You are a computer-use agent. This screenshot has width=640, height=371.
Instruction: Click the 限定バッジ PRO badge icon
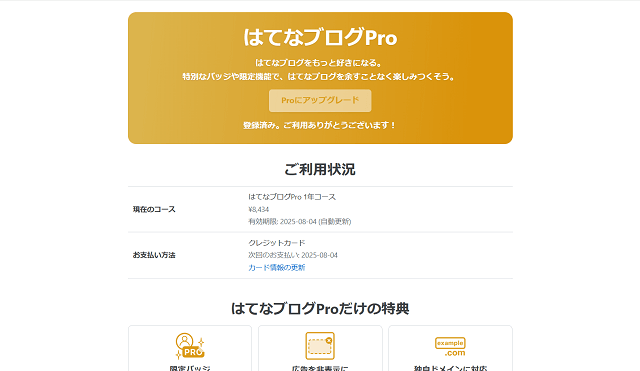coord(190,346)
